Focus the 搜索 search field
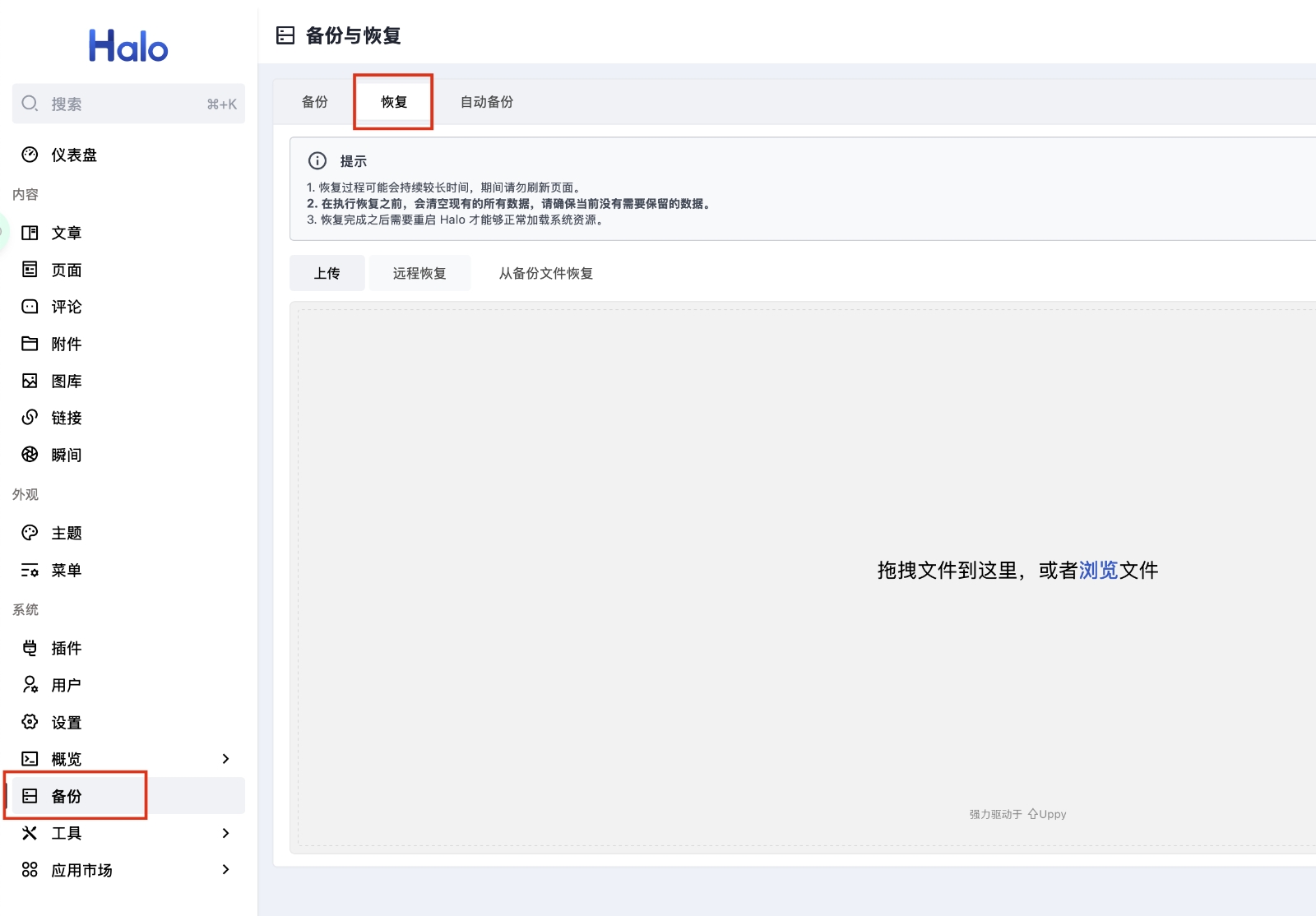The image size is (1316, 916). coord(128,104)
